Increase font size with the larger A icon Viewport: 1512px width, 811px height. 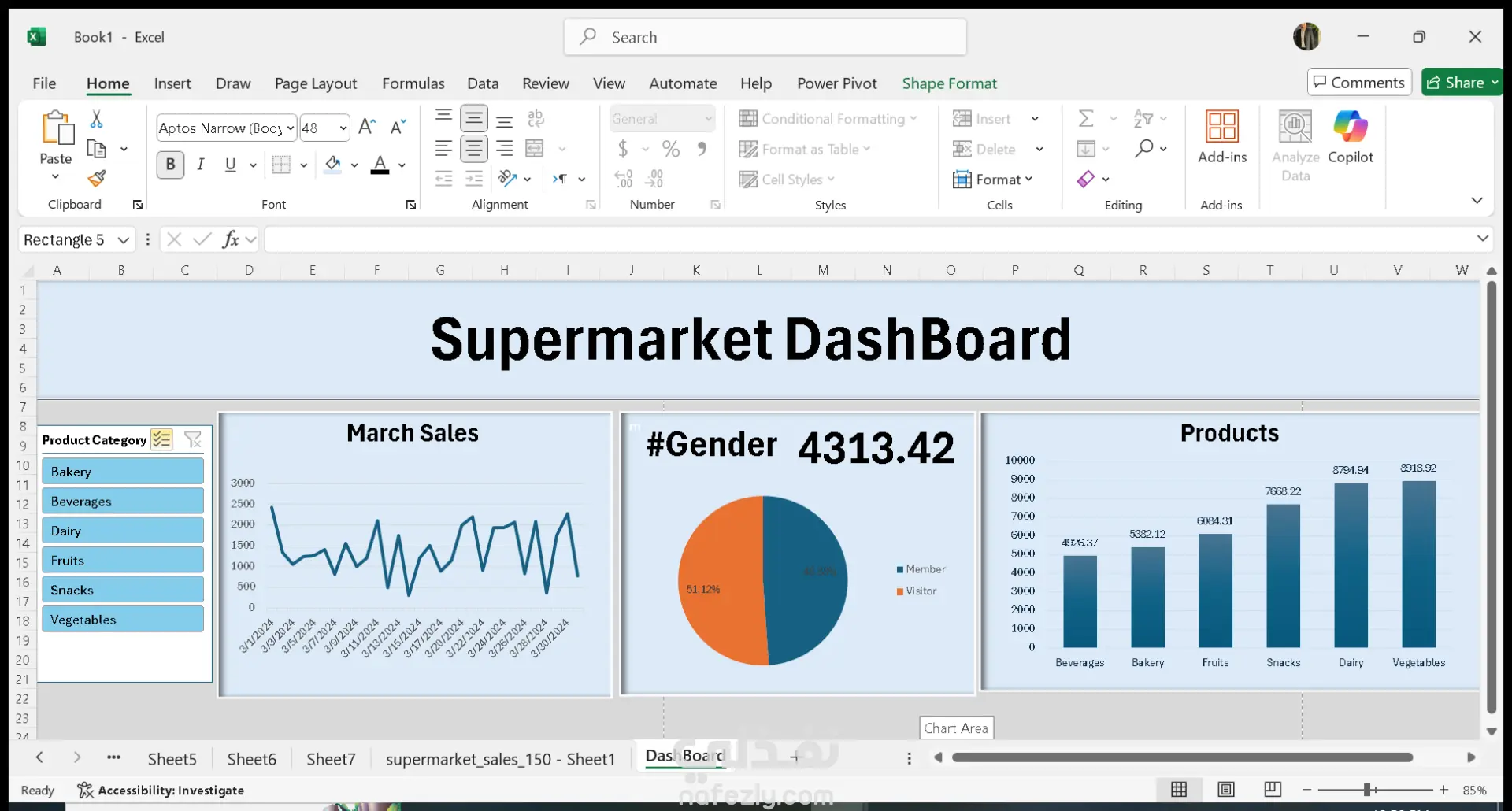[367, 127]
